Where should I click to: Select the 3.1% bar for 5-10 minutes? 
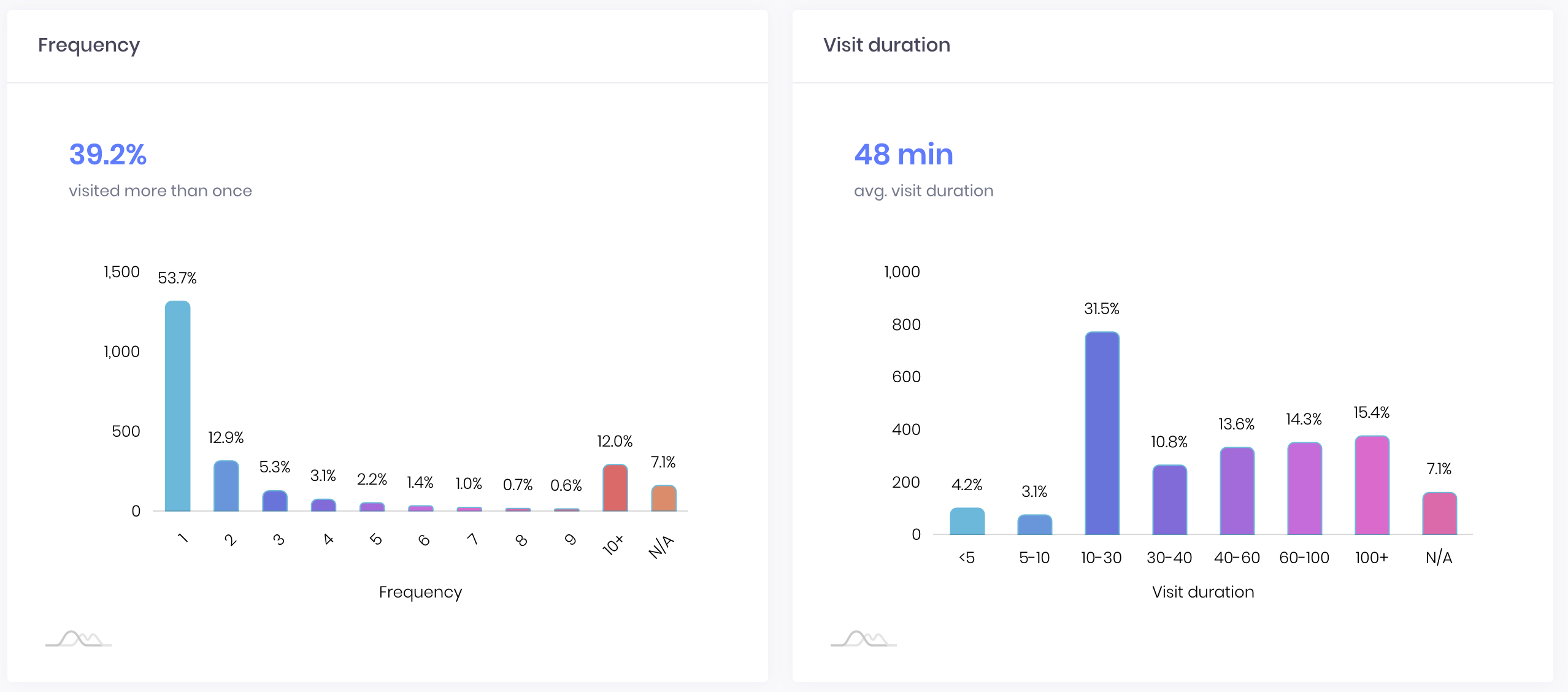[x=1035, y=524]
